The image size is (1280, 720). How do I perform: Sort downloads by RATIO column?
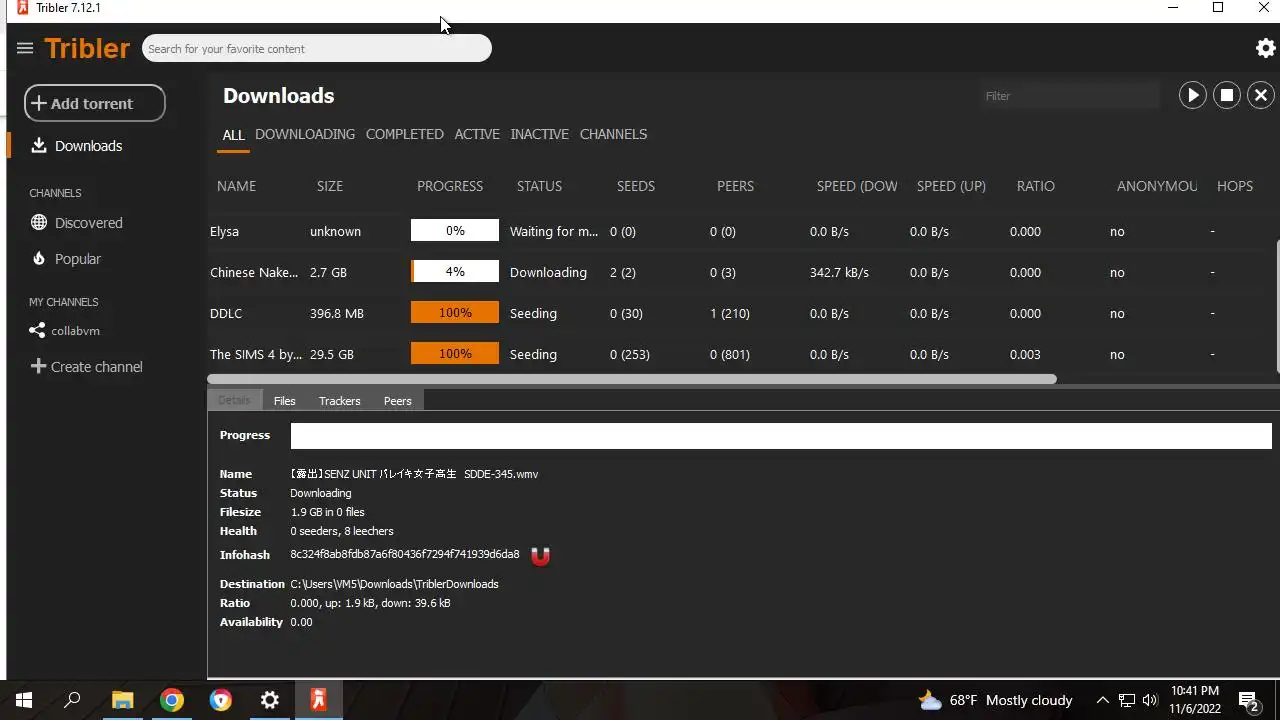coord(1036,186)
